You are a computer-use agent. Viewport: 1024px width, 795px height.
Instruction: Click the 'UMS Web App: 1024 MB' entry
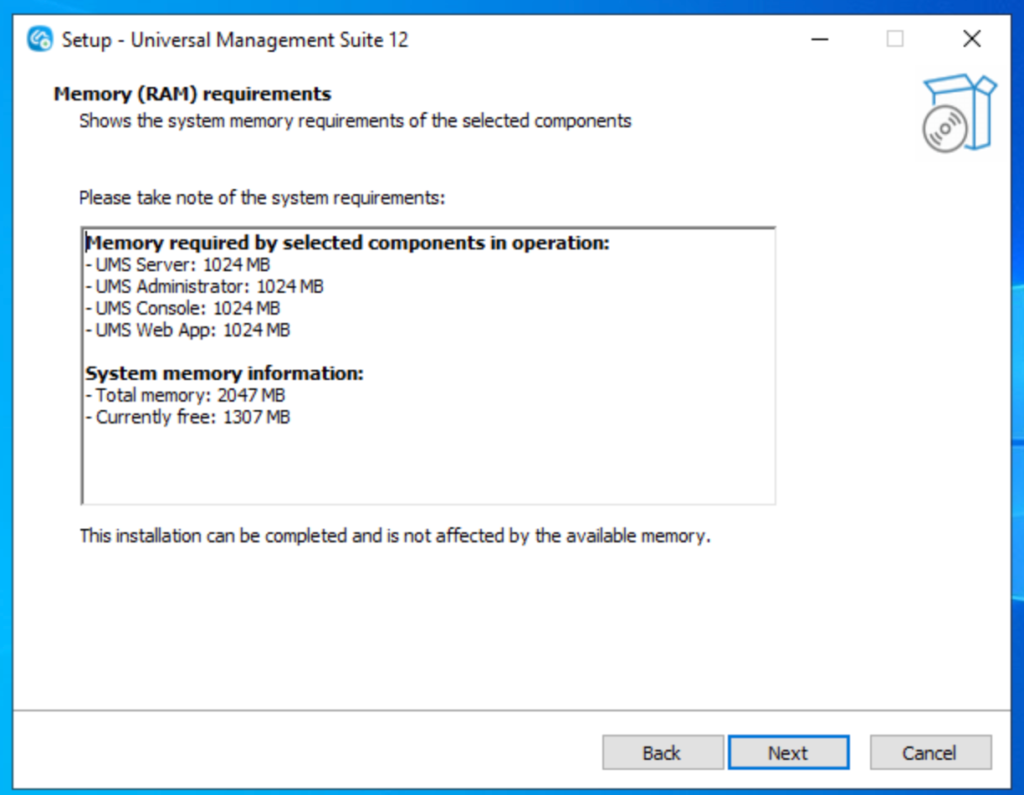click(x=188, y=330)
